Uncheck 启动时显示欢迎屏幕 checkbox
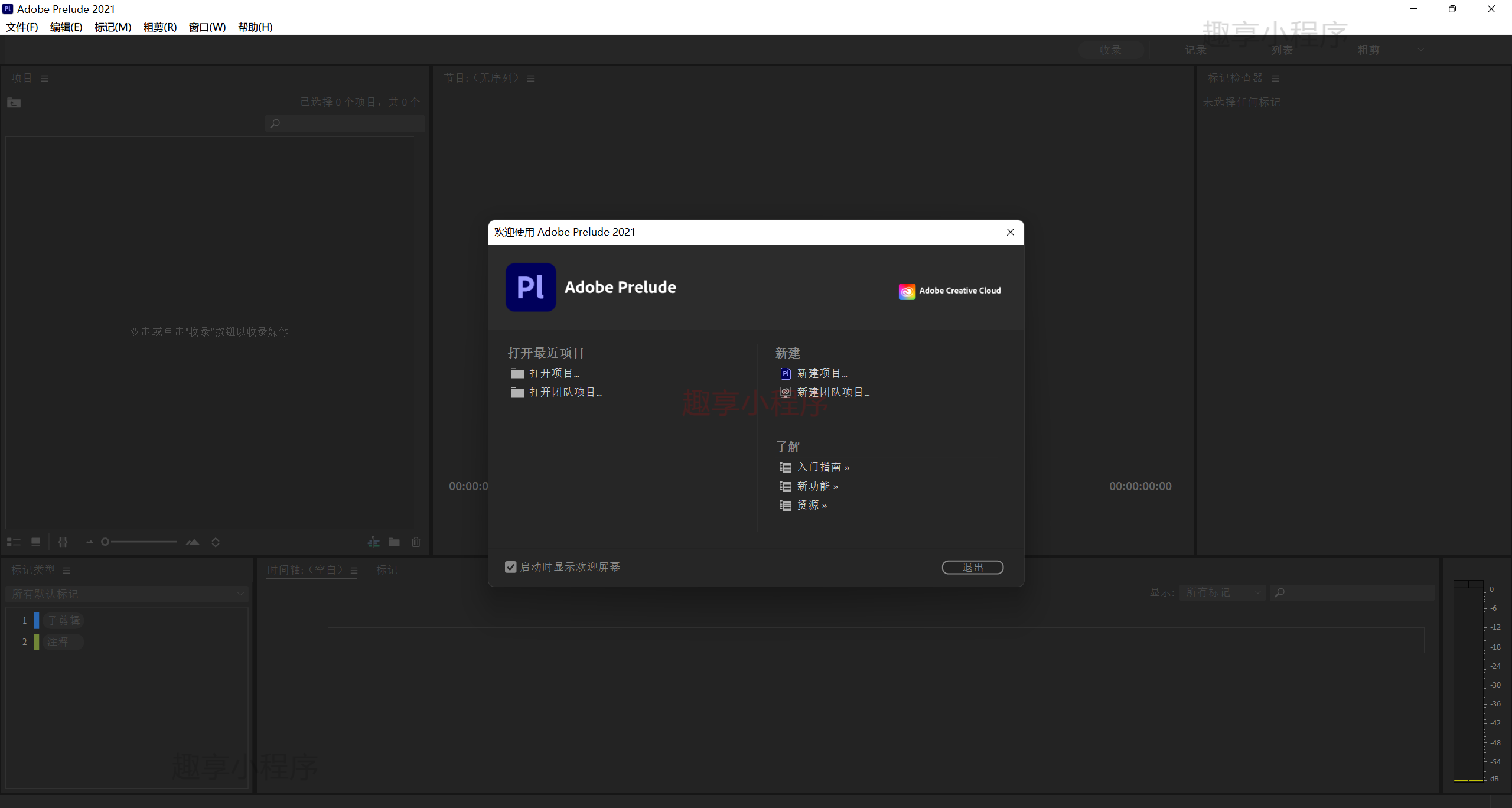Image resolution: width=1512 pixels, height=808 pixels. point(511,567)
